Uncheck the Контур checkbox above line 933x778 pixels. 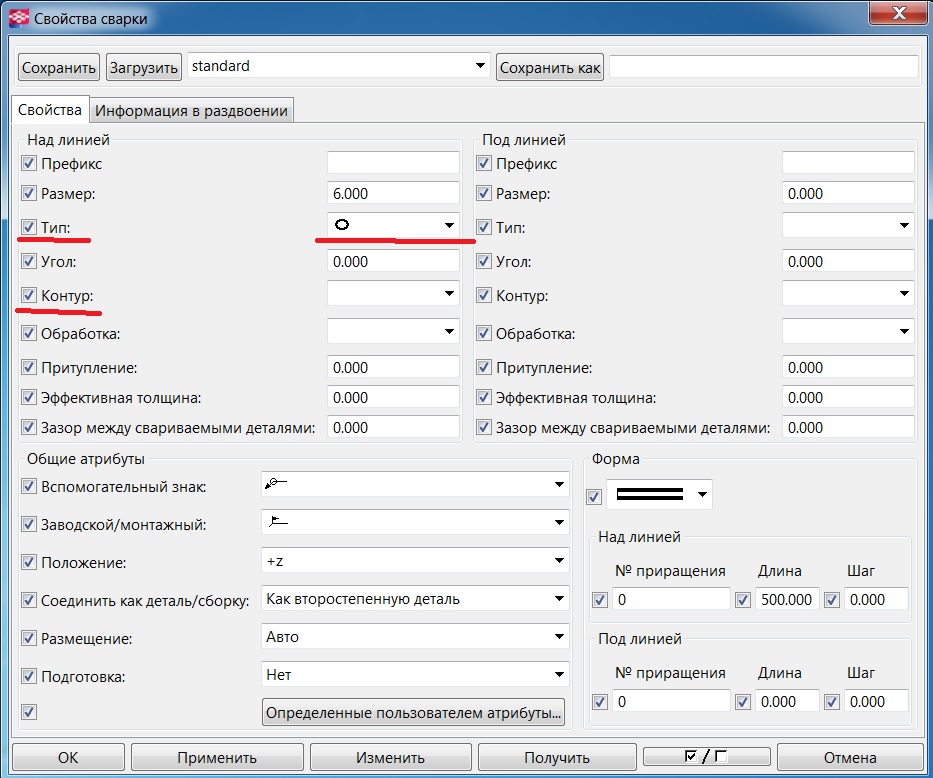[29, 295]
